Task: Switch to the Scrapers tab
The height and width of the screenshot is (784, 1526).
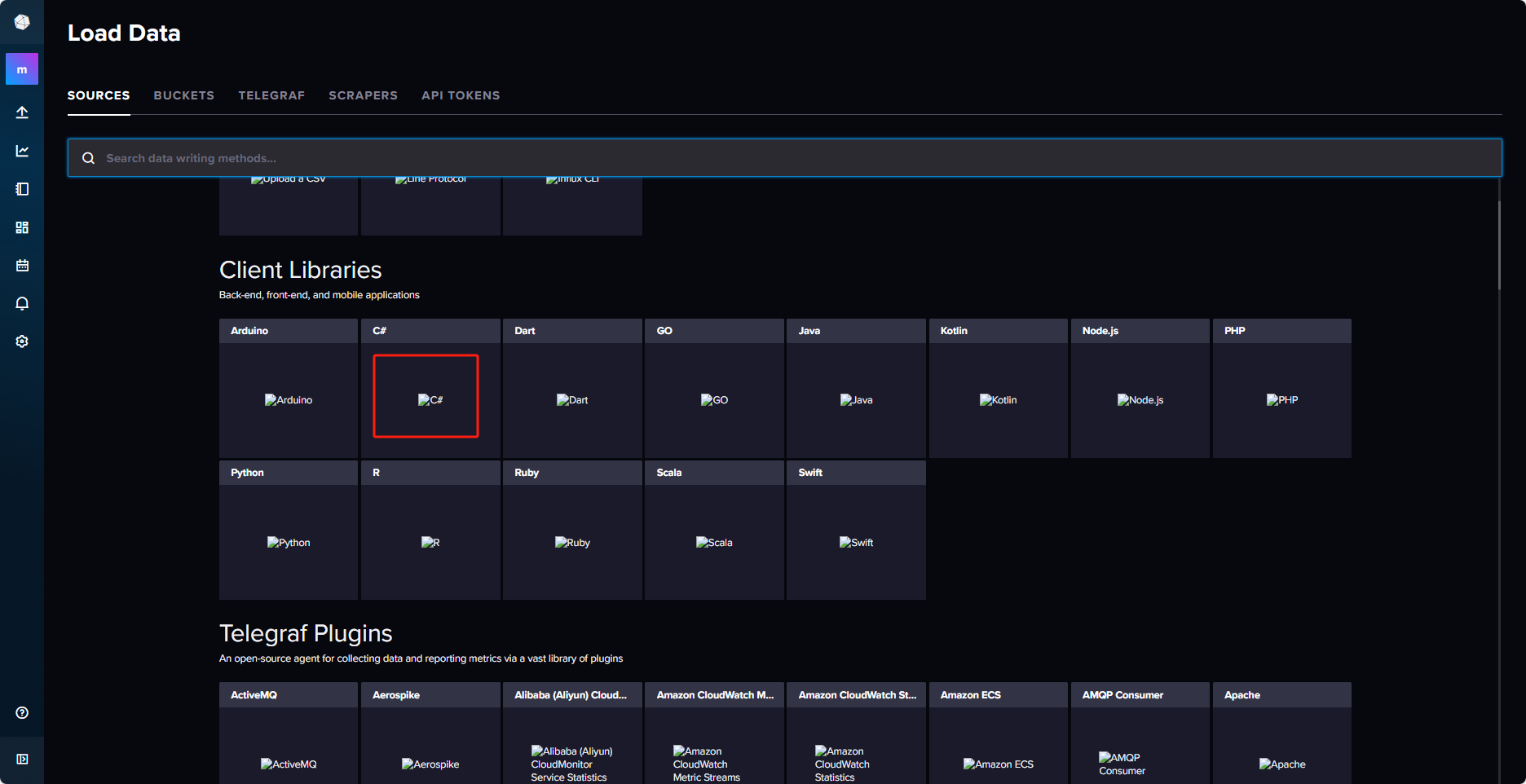Action: (x=364, y=95)
